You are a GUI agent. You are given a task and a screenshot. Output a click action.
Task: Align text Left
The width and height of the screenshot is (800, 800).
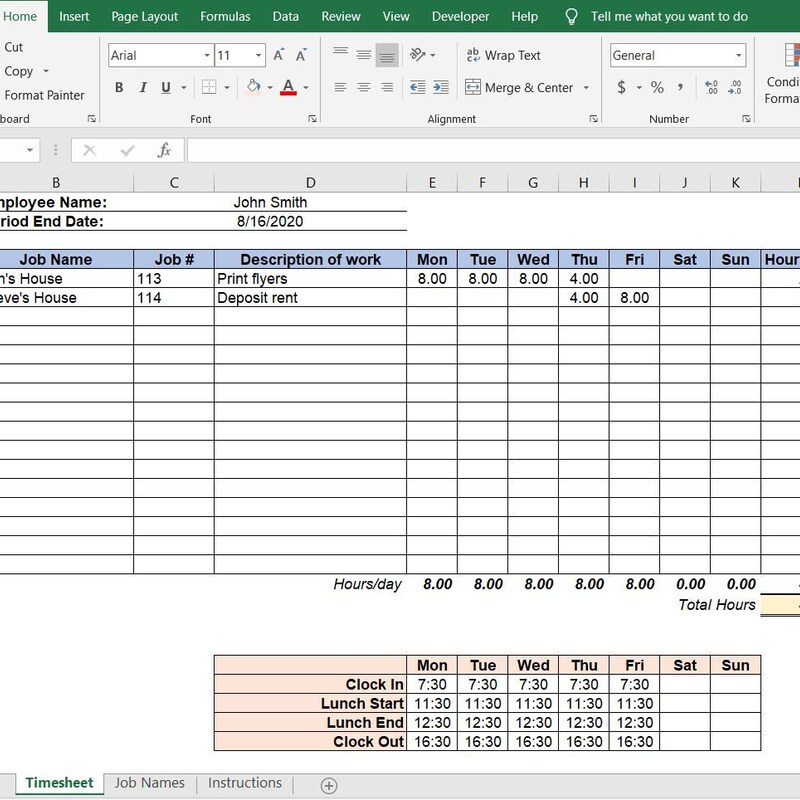(340, 87)
